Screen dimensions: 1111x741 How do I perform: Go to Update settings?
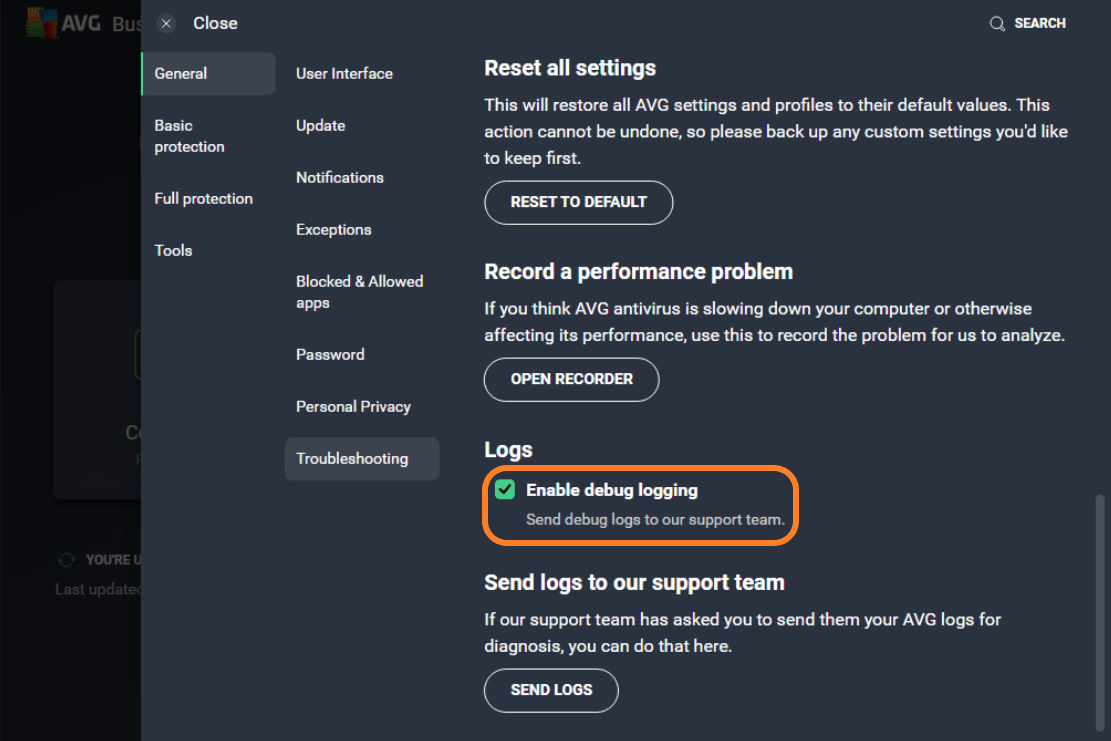(320, 125)
